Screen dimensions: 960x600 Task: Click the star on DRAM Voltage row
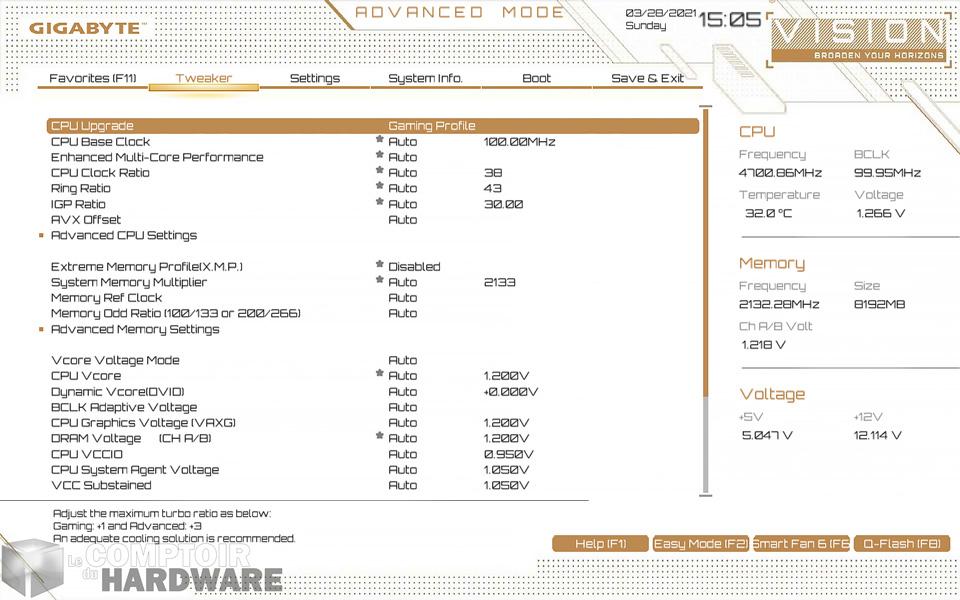[x=380, y=437]
